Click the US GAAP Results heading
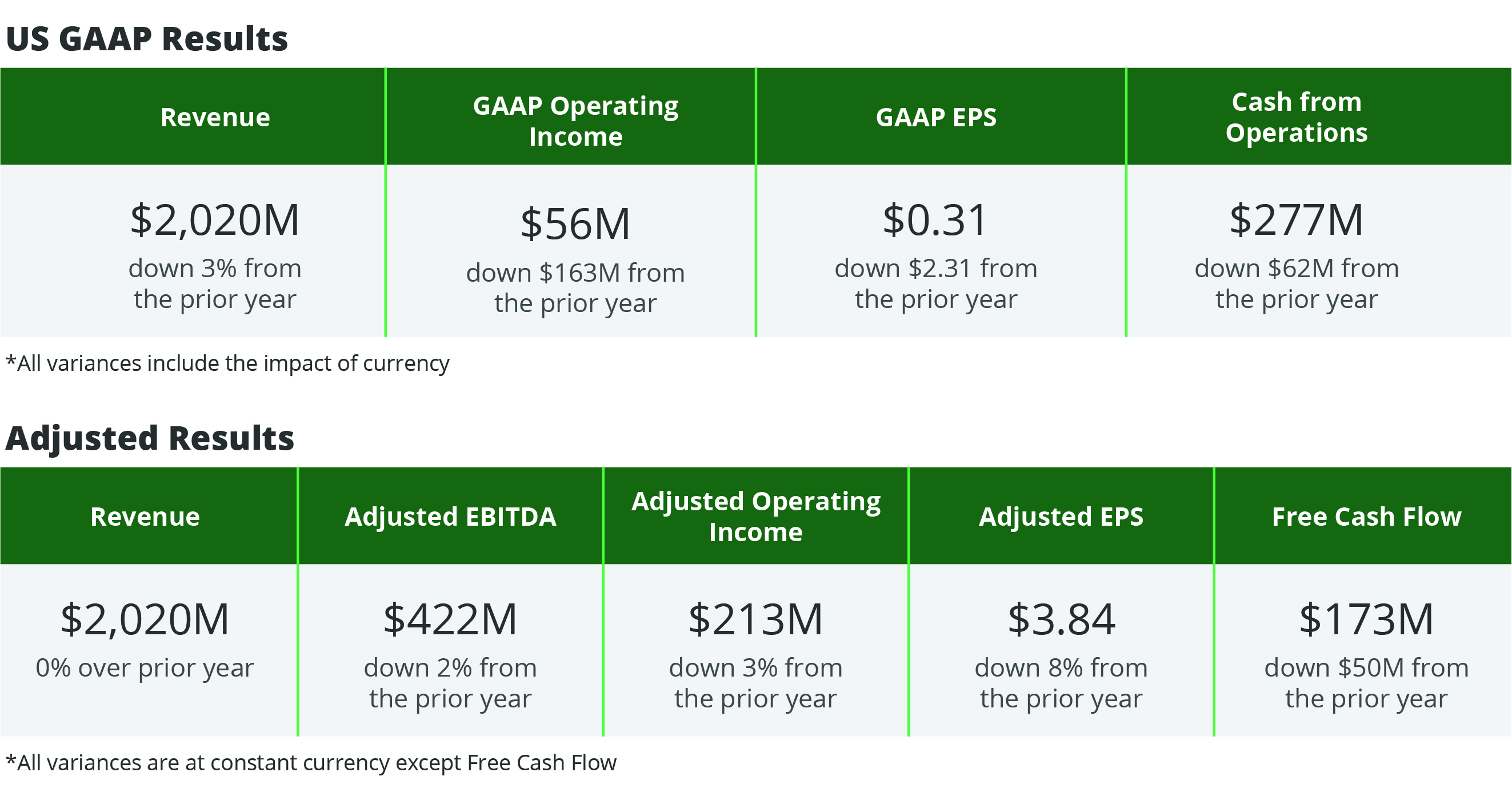1512x788 pixels. point(147,39)
